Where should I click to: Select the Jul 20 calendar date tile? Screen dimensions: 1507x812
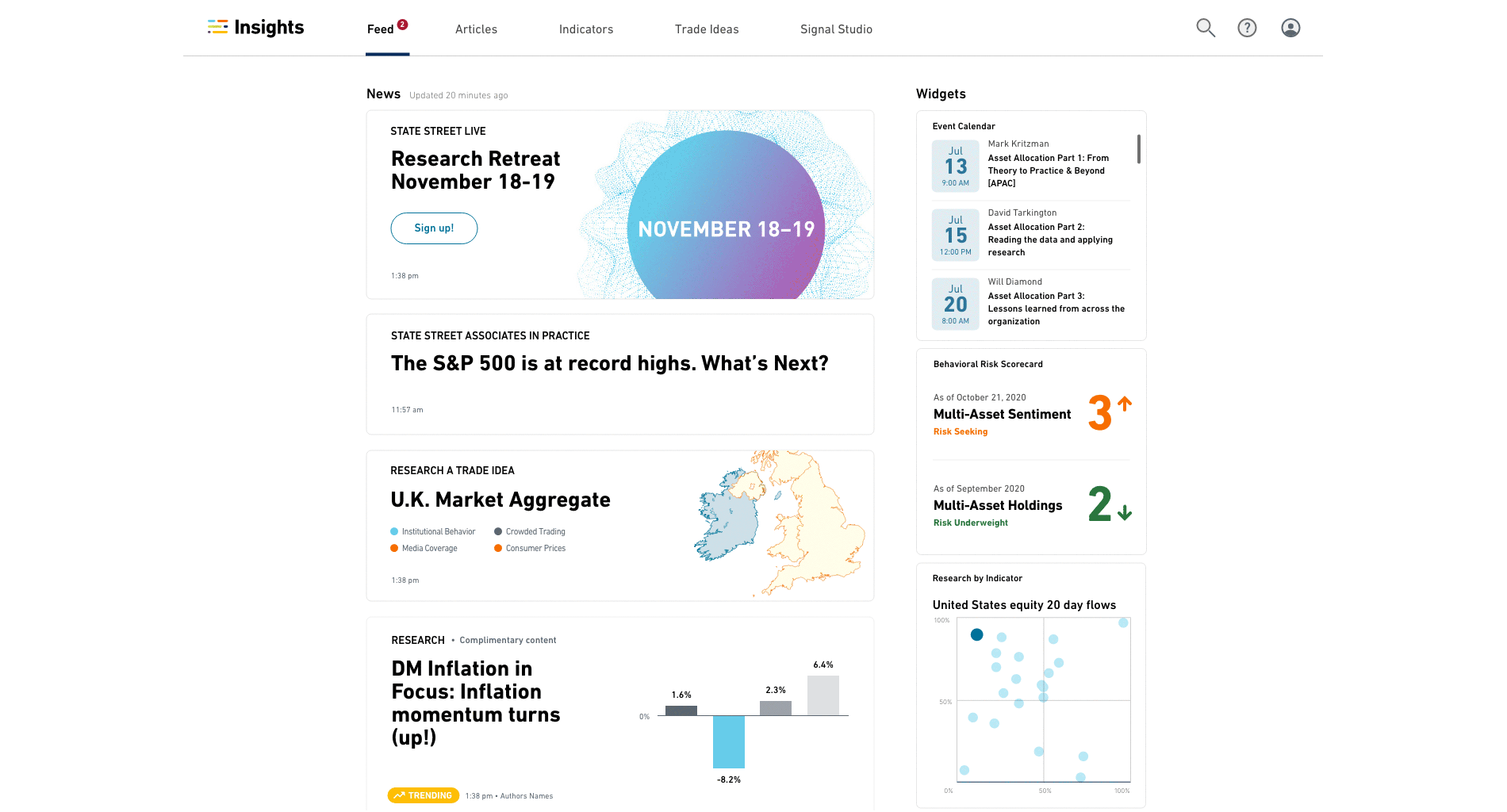955,303
